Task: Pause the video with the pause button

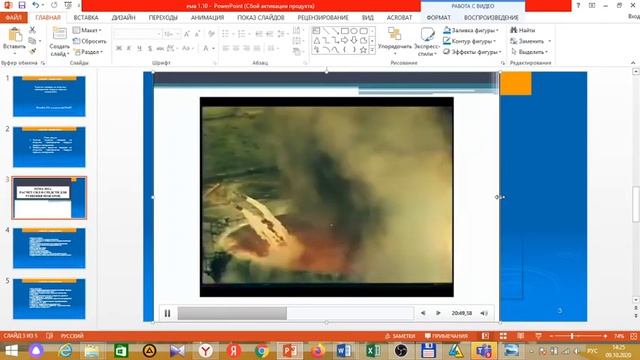Action: click(167, 313)
